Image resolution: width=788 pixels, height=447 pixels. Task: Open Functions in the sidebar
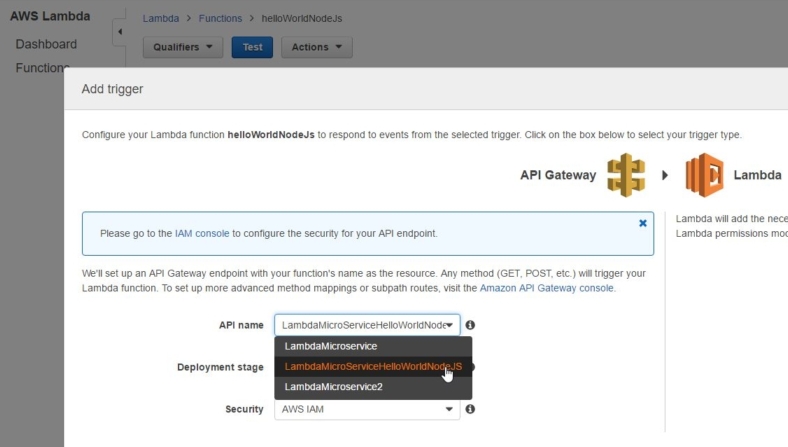pyautogui.click(x=42, y=67)
